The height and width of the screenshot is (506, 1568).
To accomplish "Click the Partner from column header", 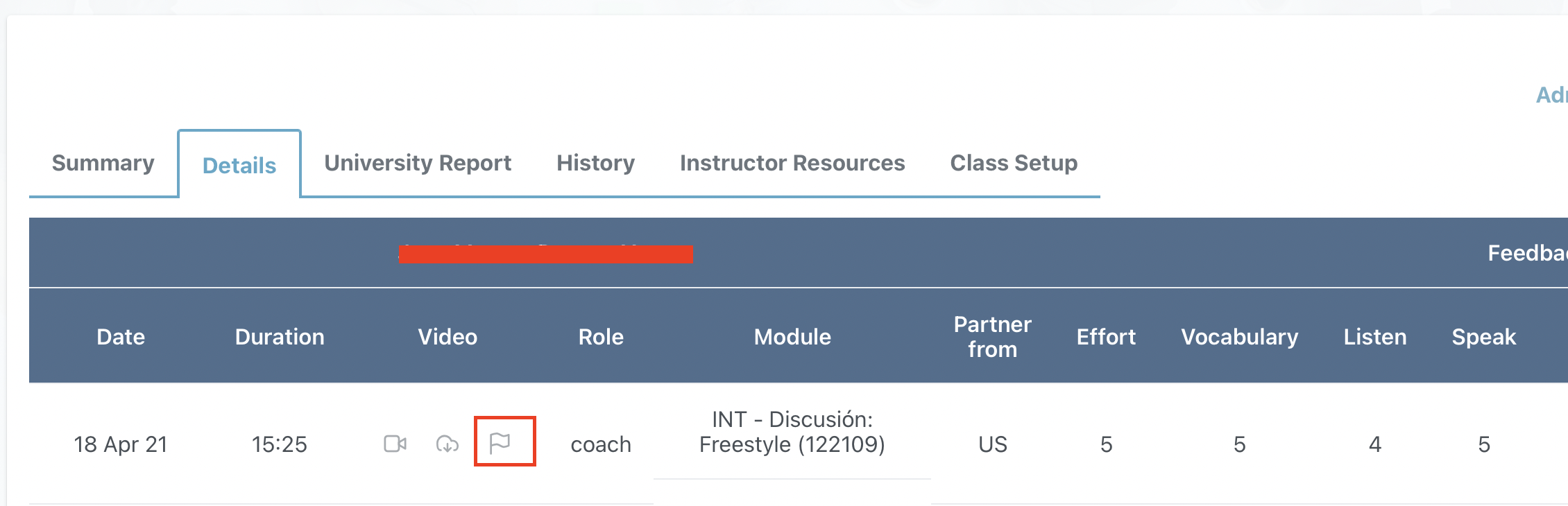I will pyautogui.click(x=992, y=337).
